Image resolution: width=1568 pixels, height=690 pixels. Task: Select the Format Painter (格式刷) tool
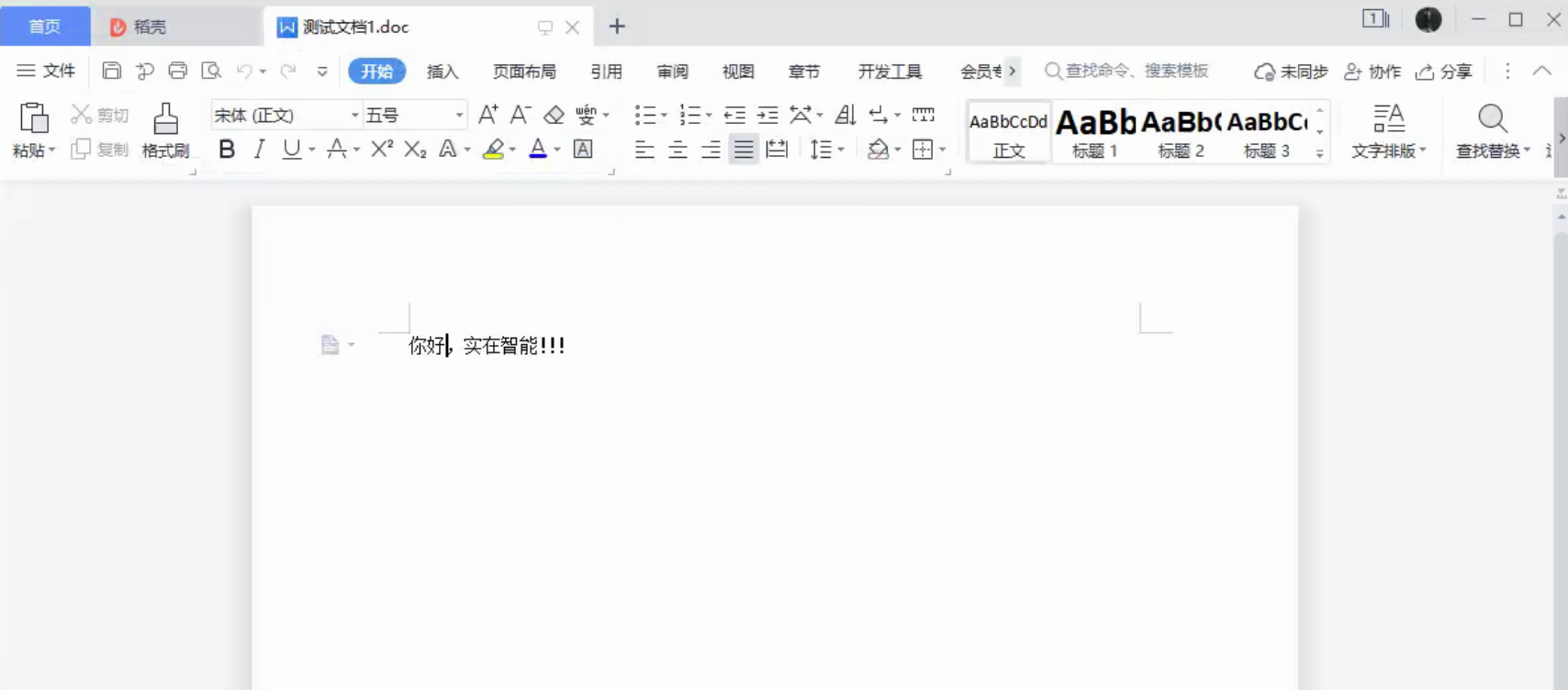pos(165,130)
